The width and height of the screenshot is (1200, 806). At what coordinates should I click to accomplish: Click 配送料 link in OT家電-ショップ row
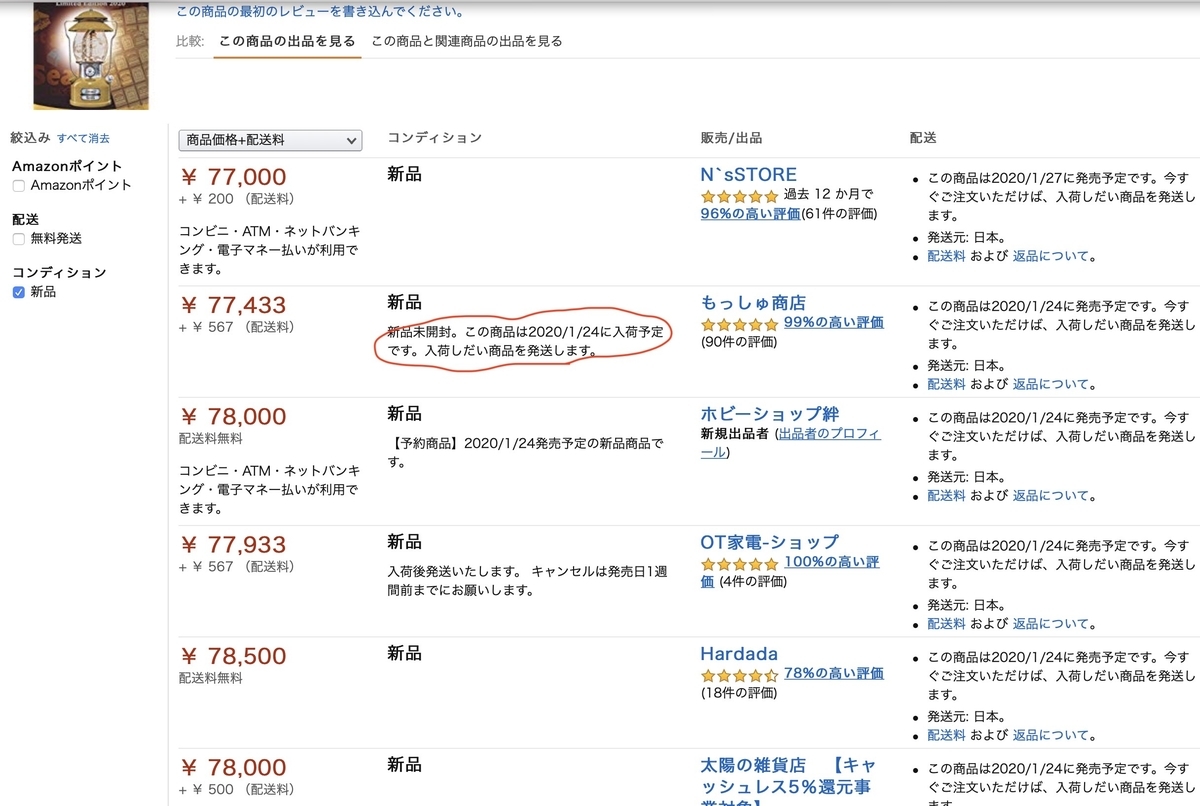coord(946,624)
